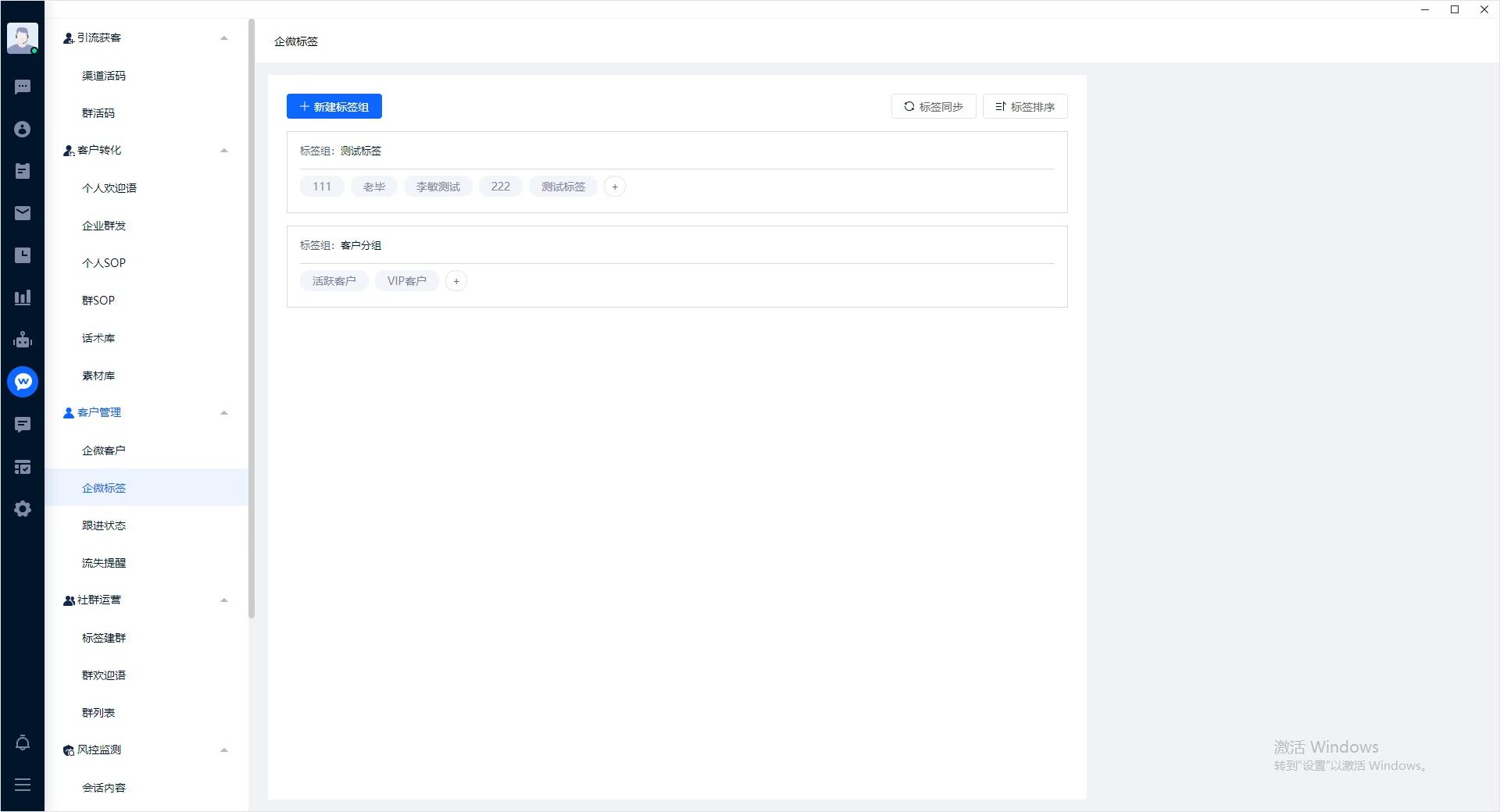
Task: Open the settings gear icon in the sidebar
Action: pos(23,509)
